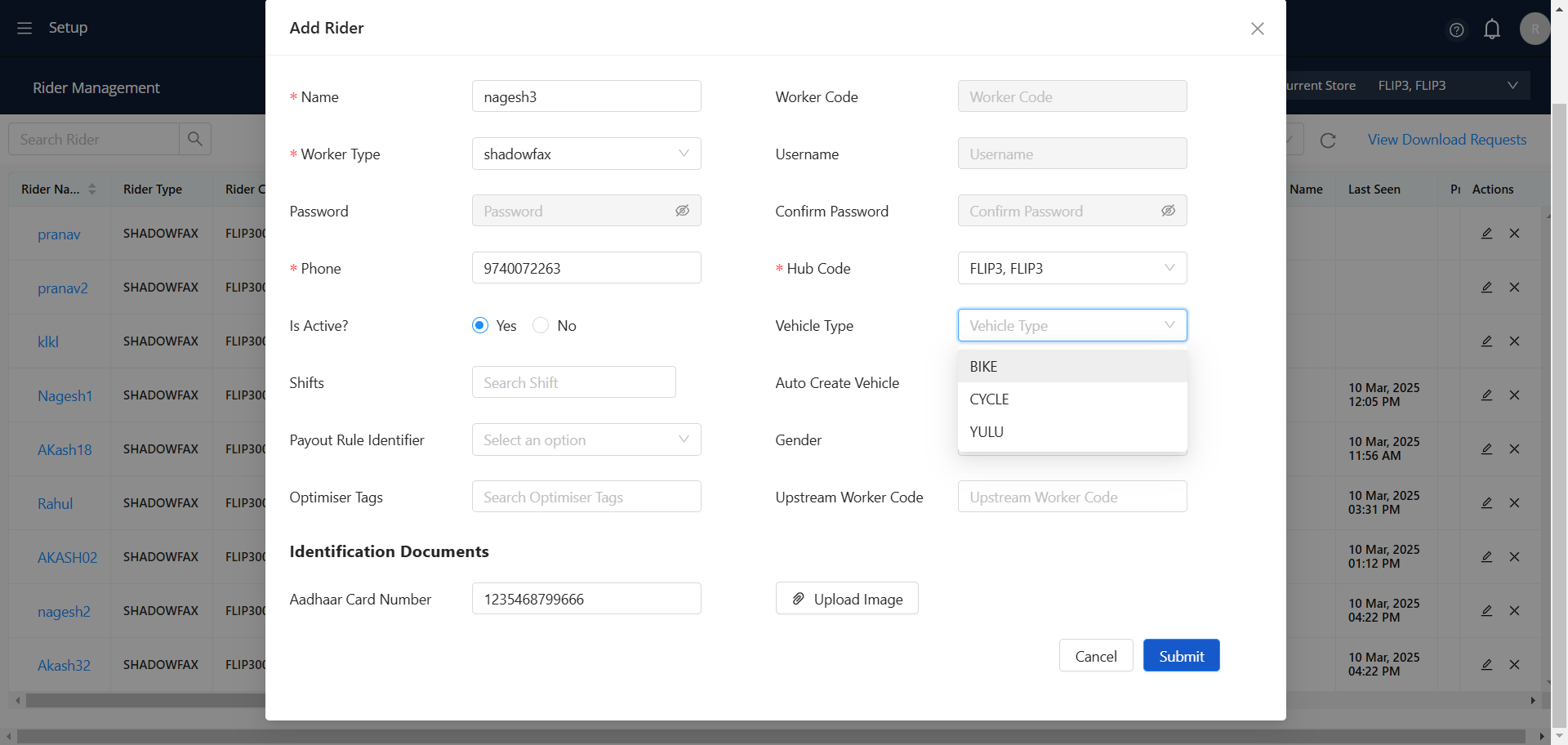The image size is (1568, 745).
Task: Click the Search Shift field
Action: pos(573,382)
